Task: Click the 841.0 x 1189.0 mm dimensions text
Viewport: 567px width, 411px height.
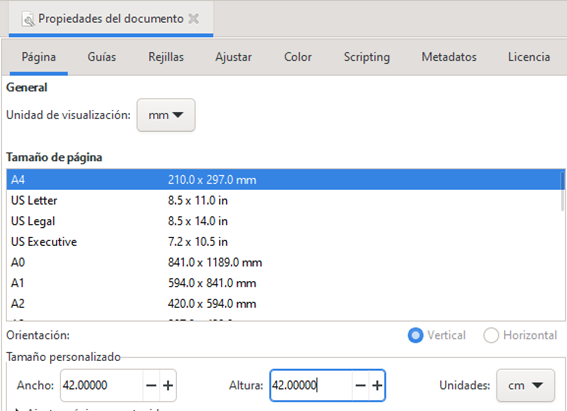Action: [x=215, y=262]
